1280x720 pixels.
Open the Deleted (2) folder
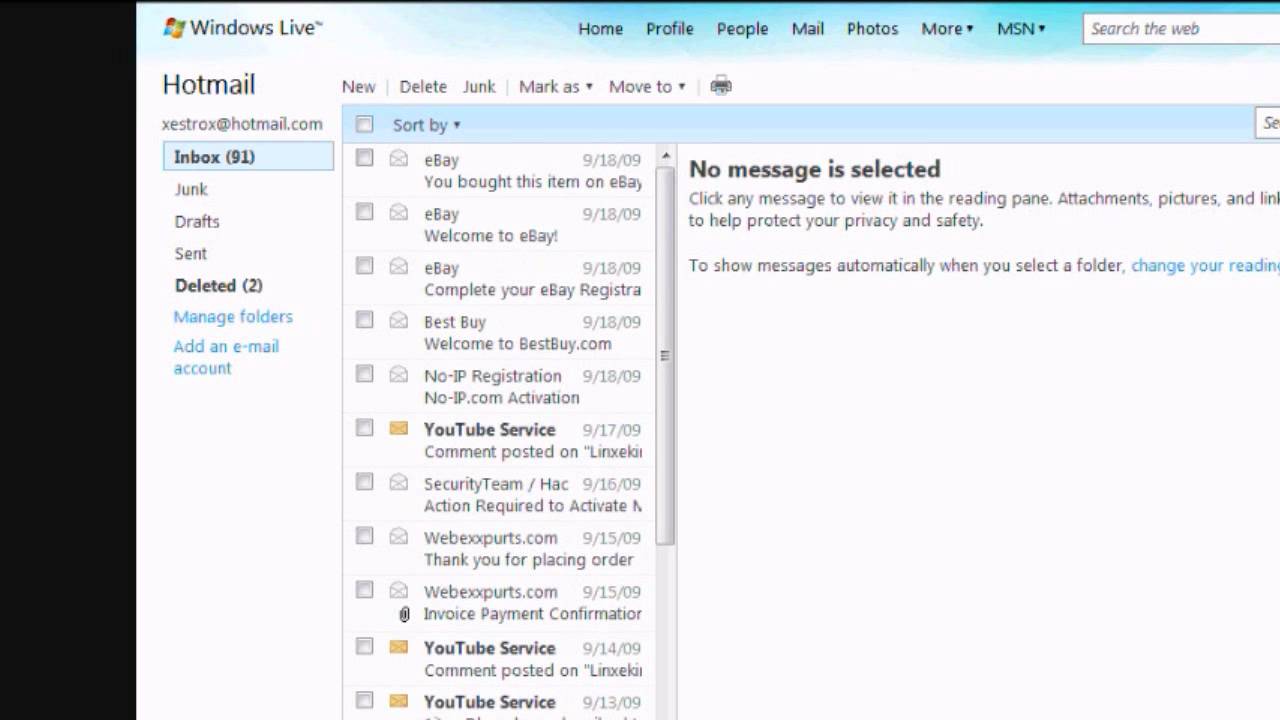pyautogui.click(x=218, y=285)
